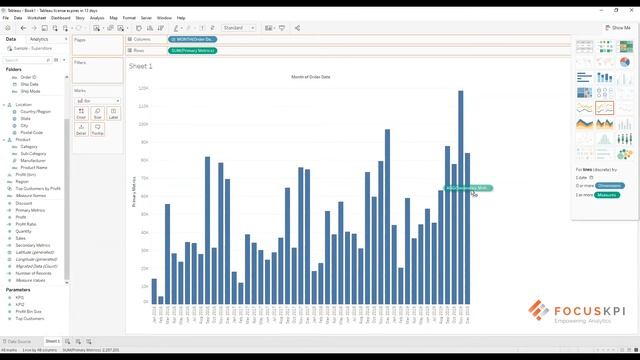Select the Profit Ratio measure

pyautogui.click(x=26, y=224)
